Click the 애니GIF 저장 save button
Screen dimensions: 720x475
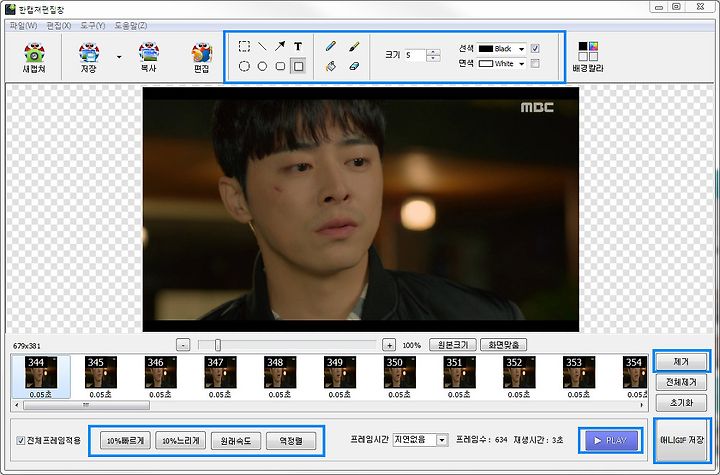coord(682,441)
